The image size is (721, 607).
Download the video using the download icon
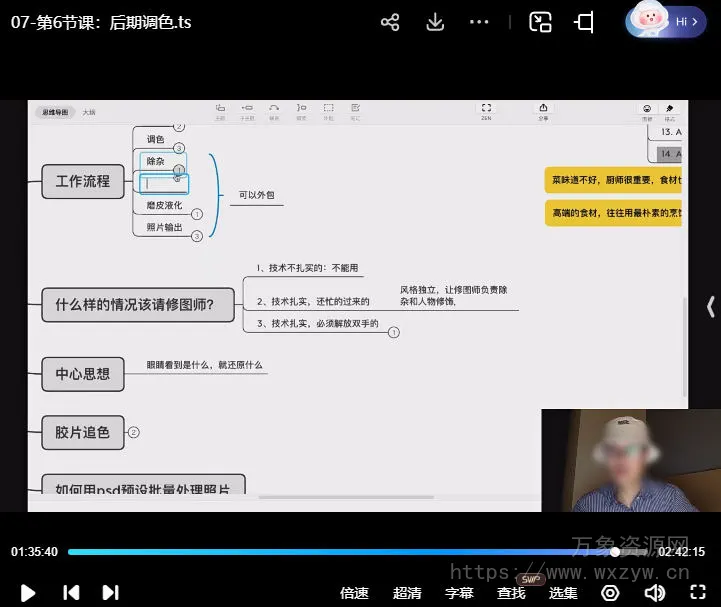click(x=435, y=22)
